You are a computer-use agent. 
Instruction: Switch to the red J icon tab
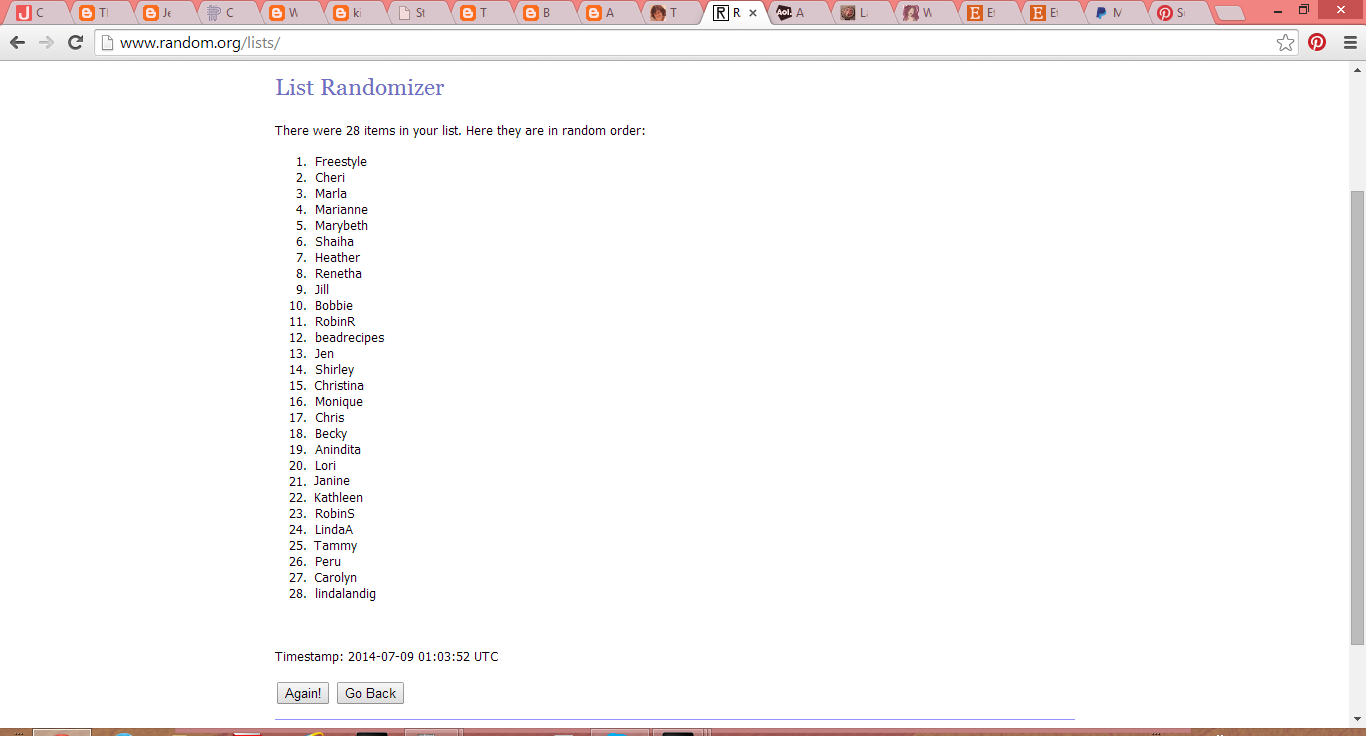click(x=37, y=13)
